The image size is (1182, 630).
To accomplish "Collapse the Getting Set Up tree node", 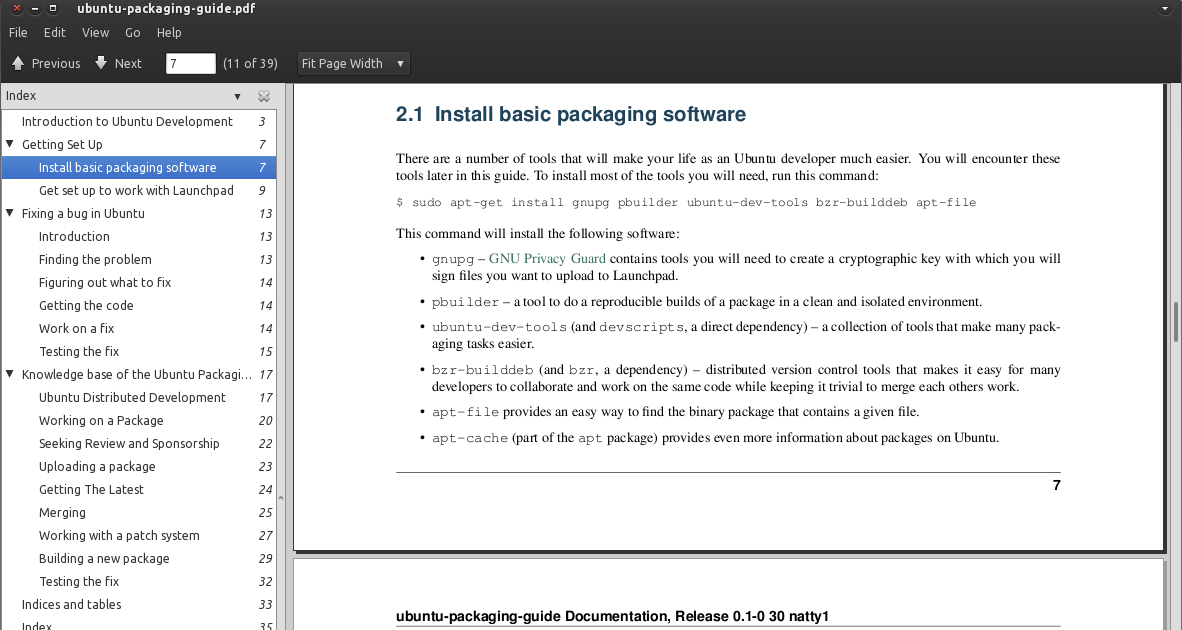I will coord(10,144).
